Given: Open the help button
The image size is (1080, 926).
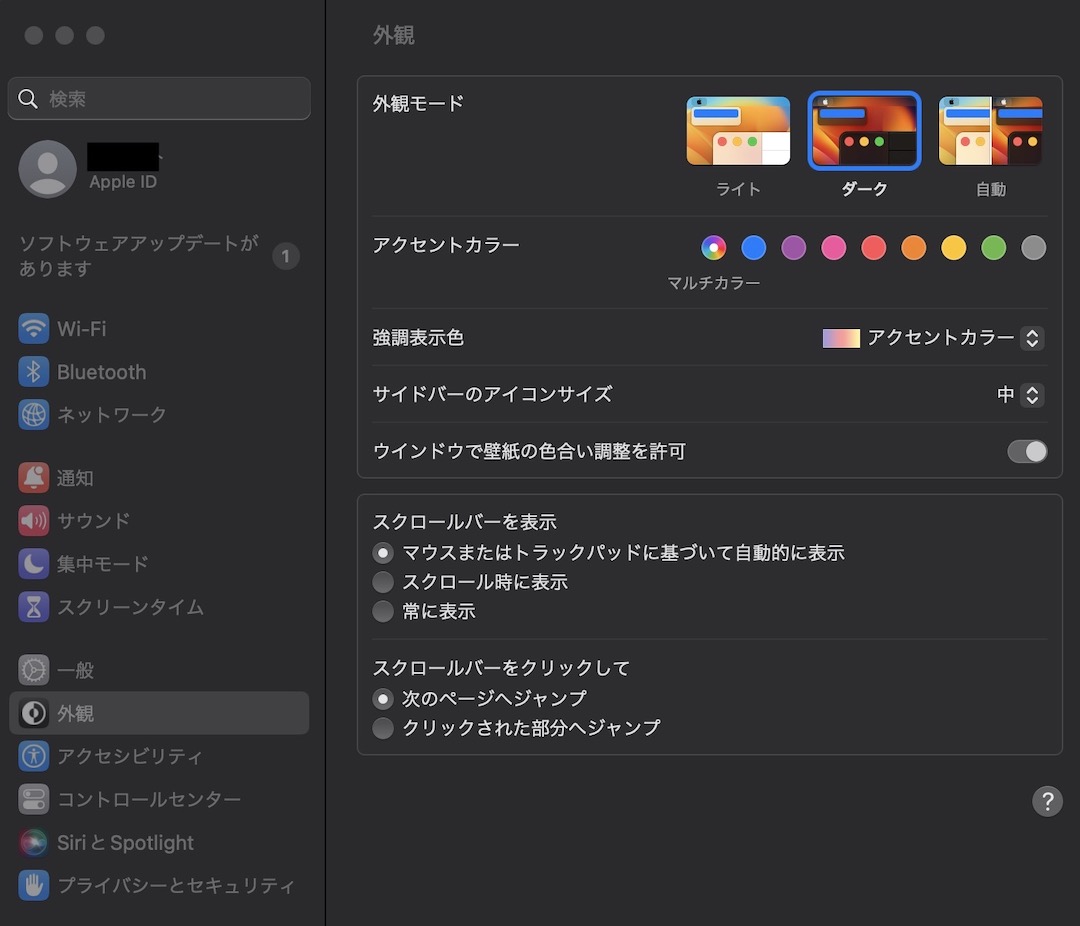Looking at the screenshot, I should click(1047, 801).
